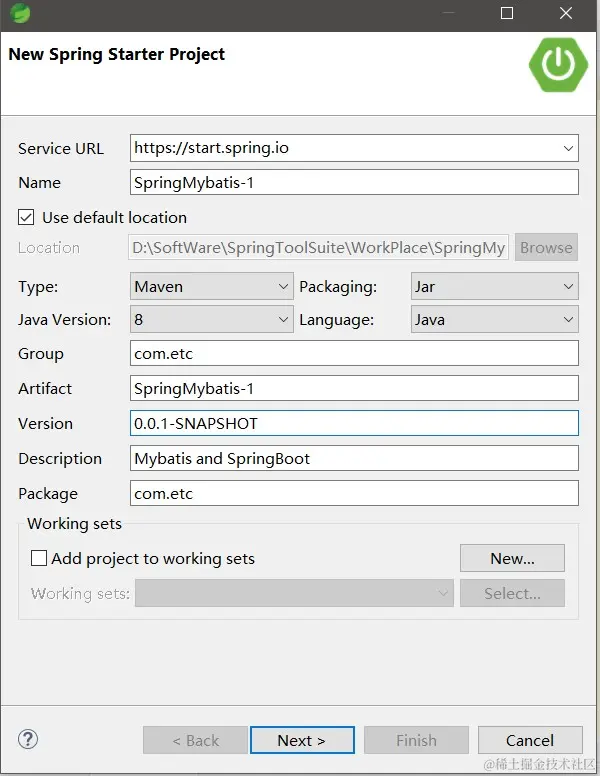Screen dimensions: 600x776
Task: Click the Packaging: label
Action: (338, 287)
